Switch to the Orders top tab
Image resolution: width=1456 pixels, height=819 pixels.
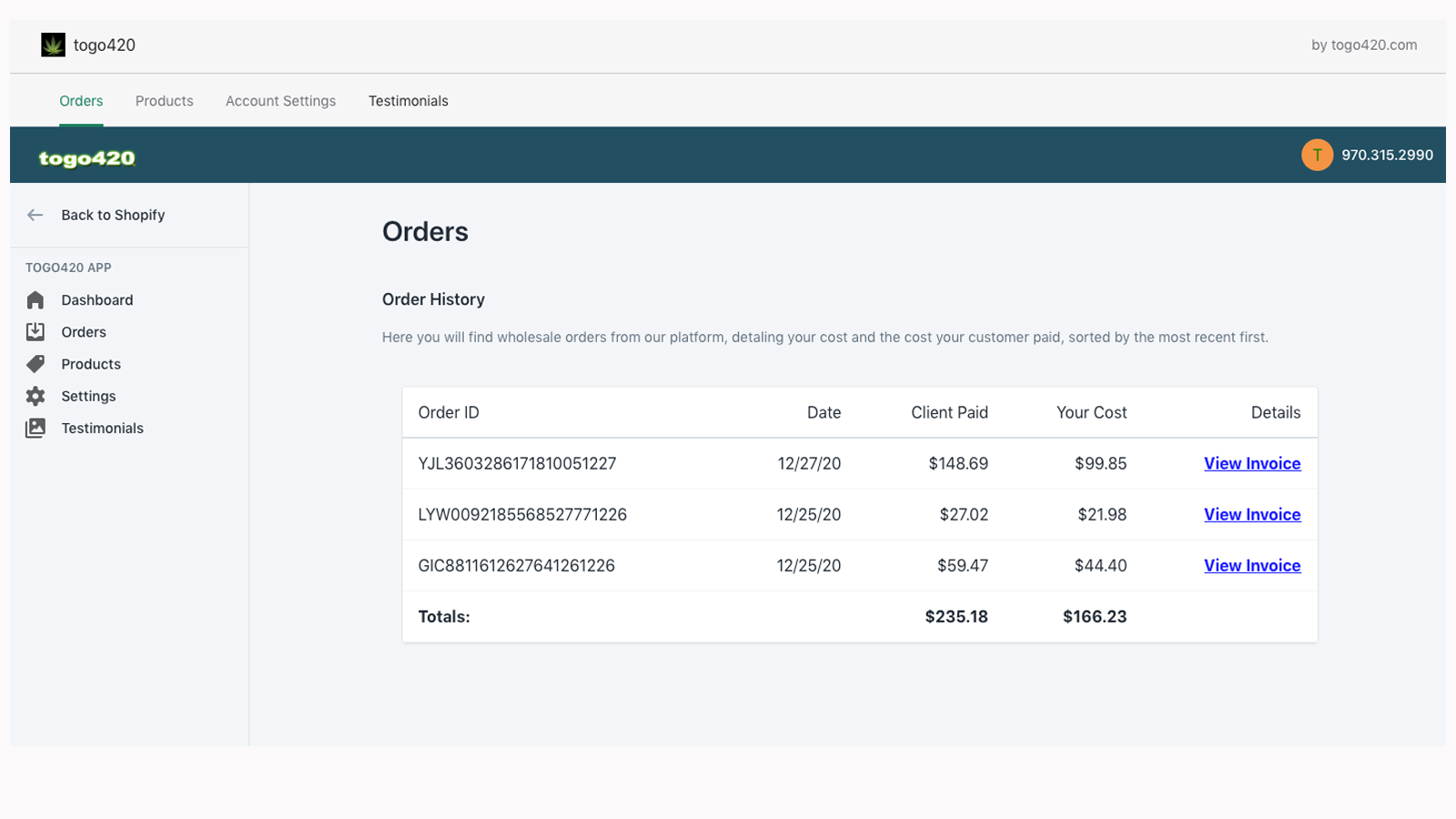81,101
